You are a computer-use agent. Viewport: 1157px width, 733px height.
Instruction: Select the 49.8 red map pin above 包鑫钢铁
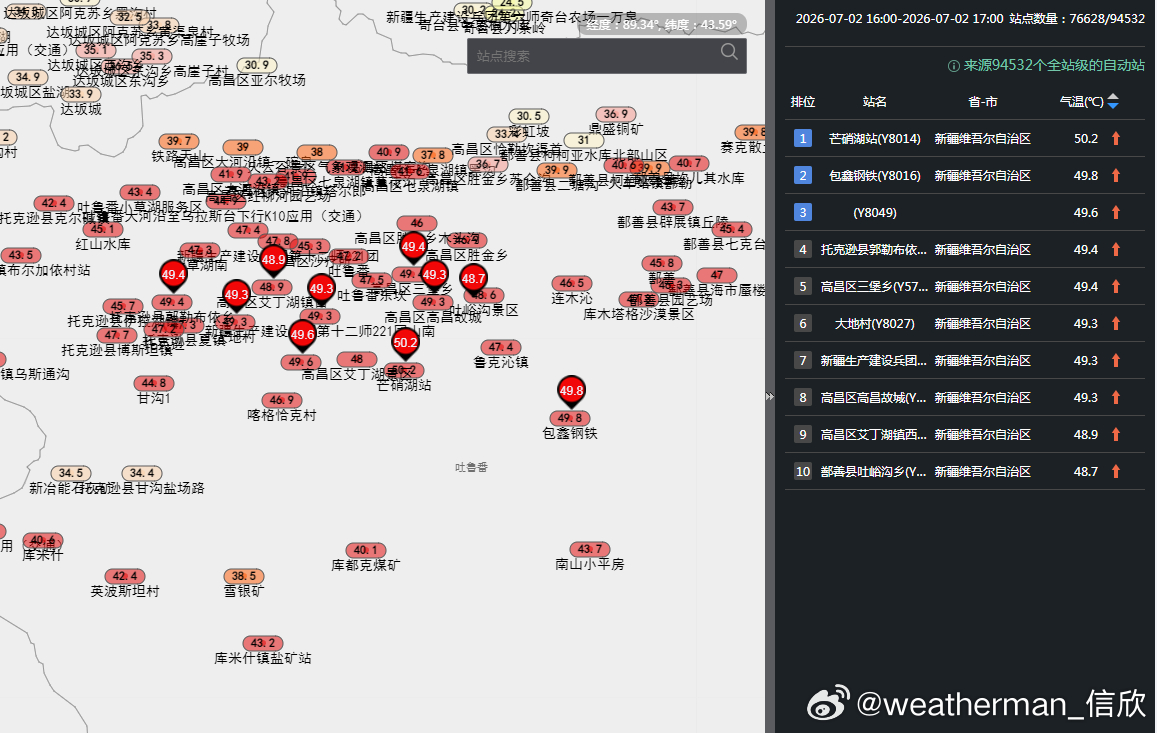pyautogui.click(x=571, y=392)
